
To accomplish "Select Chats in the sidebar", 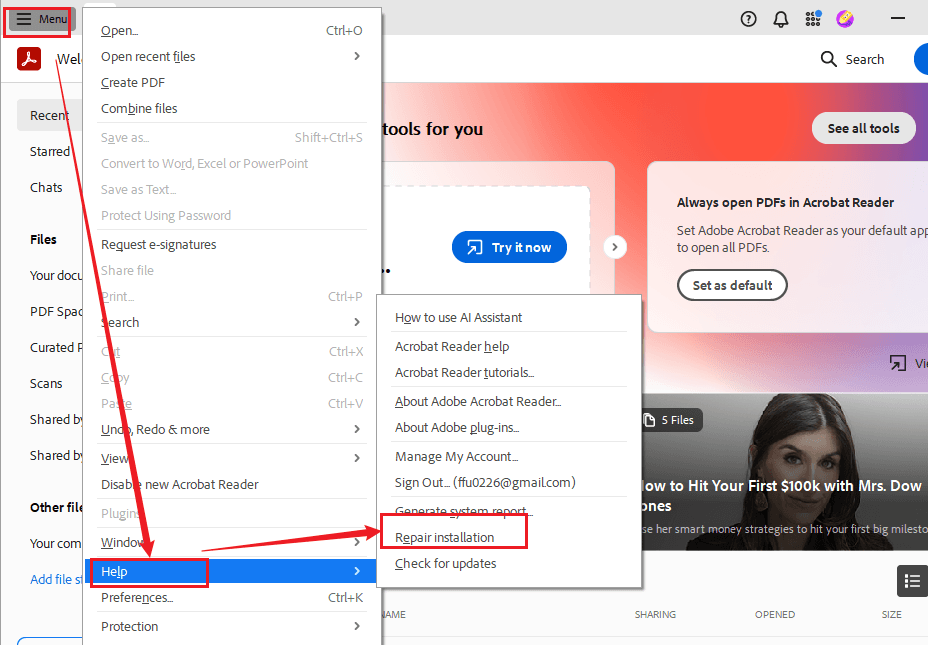I will (46, 188).
